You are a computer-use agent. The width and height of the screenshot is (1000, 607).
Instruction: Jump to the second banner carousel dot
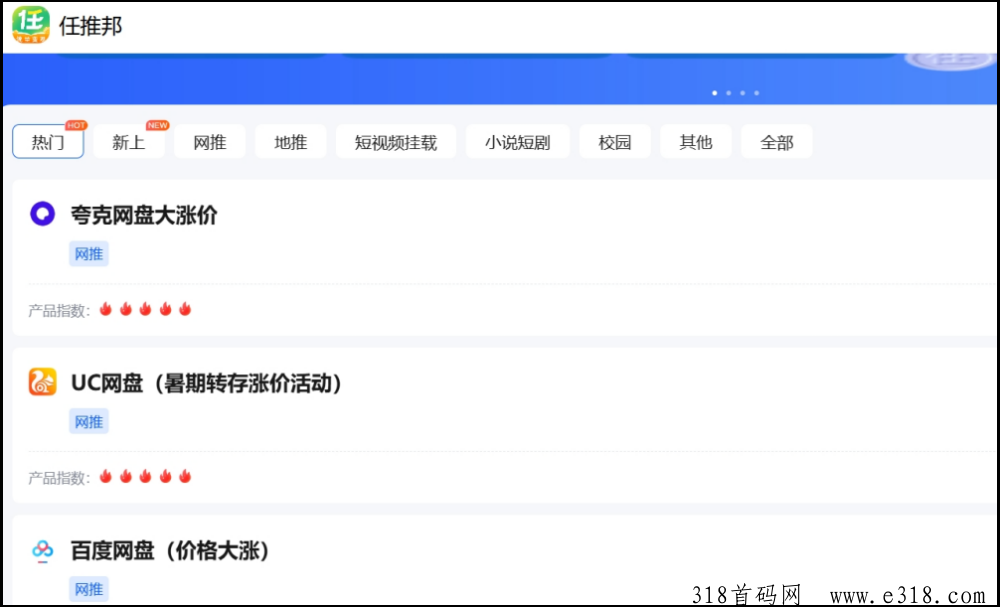click(x=728, y=93)
